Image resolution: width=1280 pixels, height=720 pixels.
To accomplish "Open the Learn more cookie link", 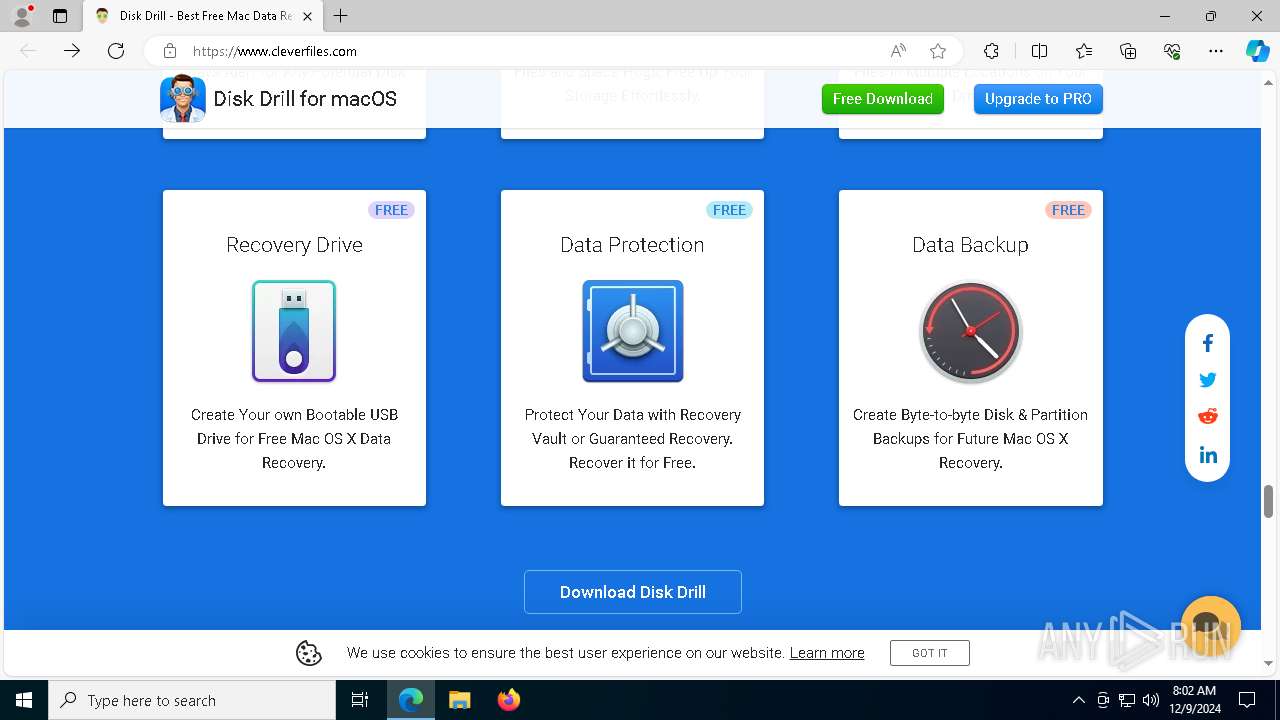I will [x=827, y=653].
